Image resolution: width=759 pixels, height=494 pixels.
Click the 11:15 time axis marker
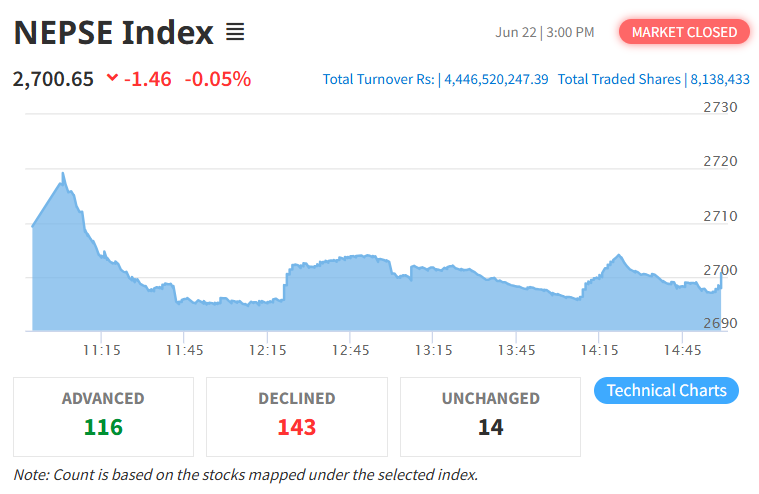101,350
